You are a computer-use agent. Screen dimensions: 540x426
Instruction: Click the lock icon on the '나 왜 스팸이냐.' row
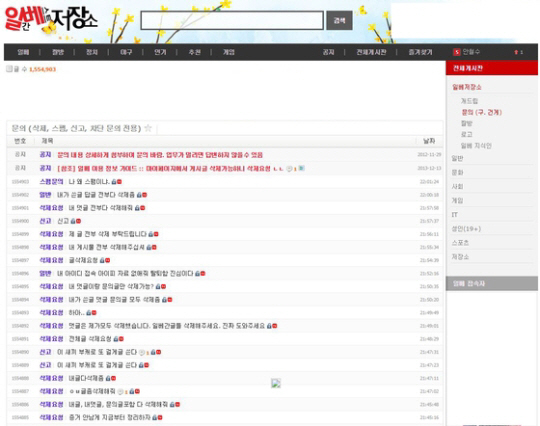[x=114, y=181]
